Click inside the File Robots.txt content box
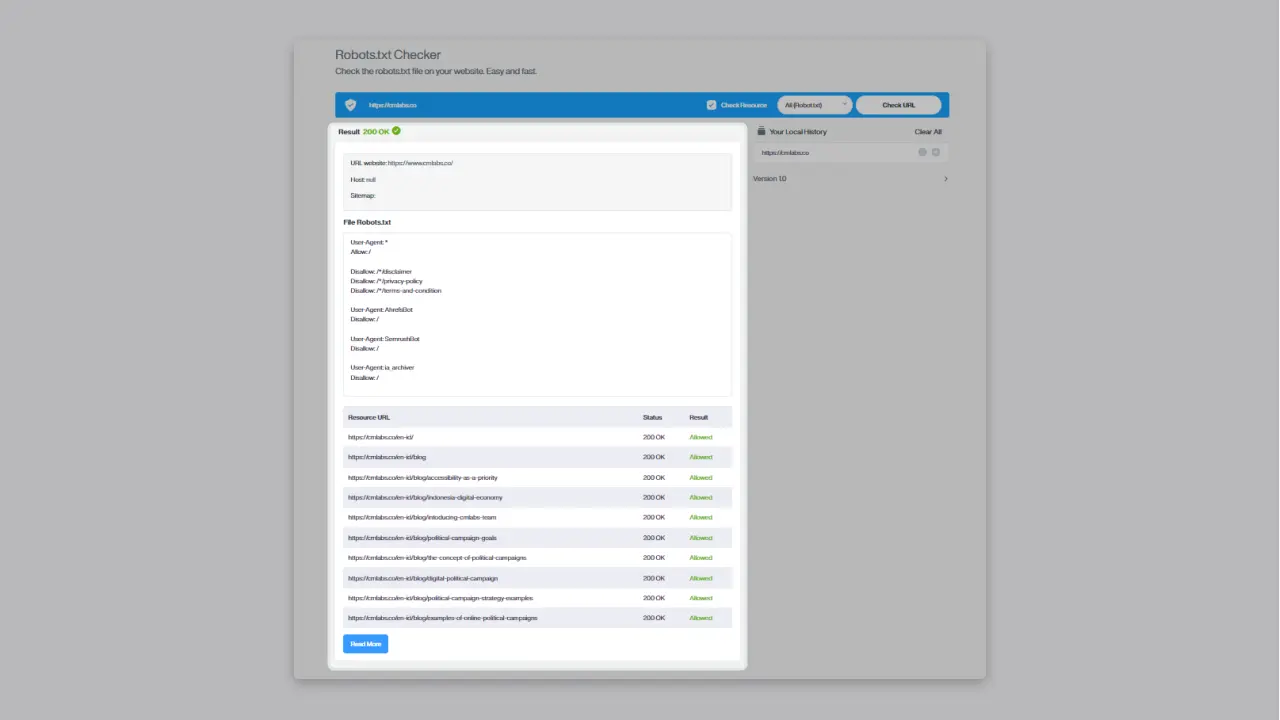The image size is (1280, 720). coord(537,314)
